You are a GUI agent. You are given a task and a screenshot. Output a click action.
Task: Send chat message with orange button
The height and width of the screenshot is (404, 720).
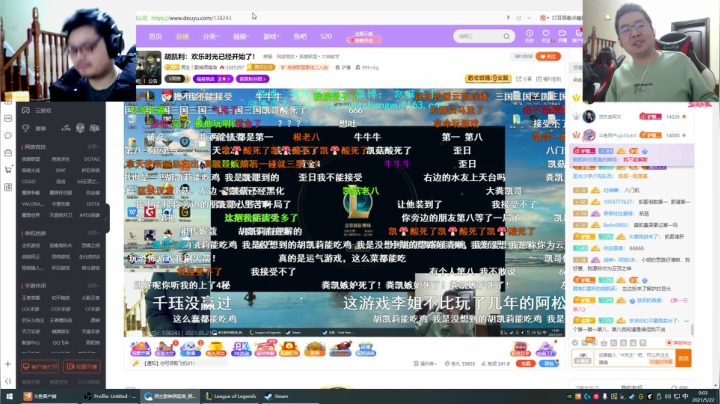(x=683, y=358)
